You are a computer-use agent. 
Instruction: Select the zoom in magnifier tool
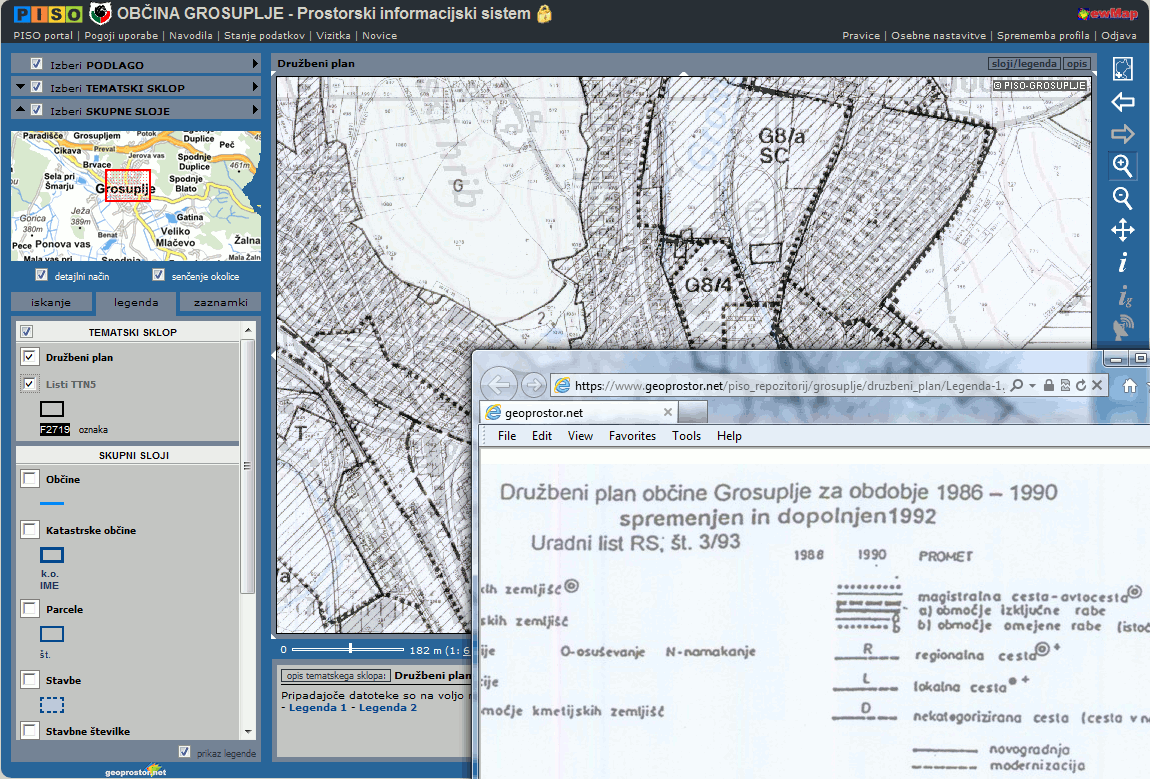[x=1122, y=165]
